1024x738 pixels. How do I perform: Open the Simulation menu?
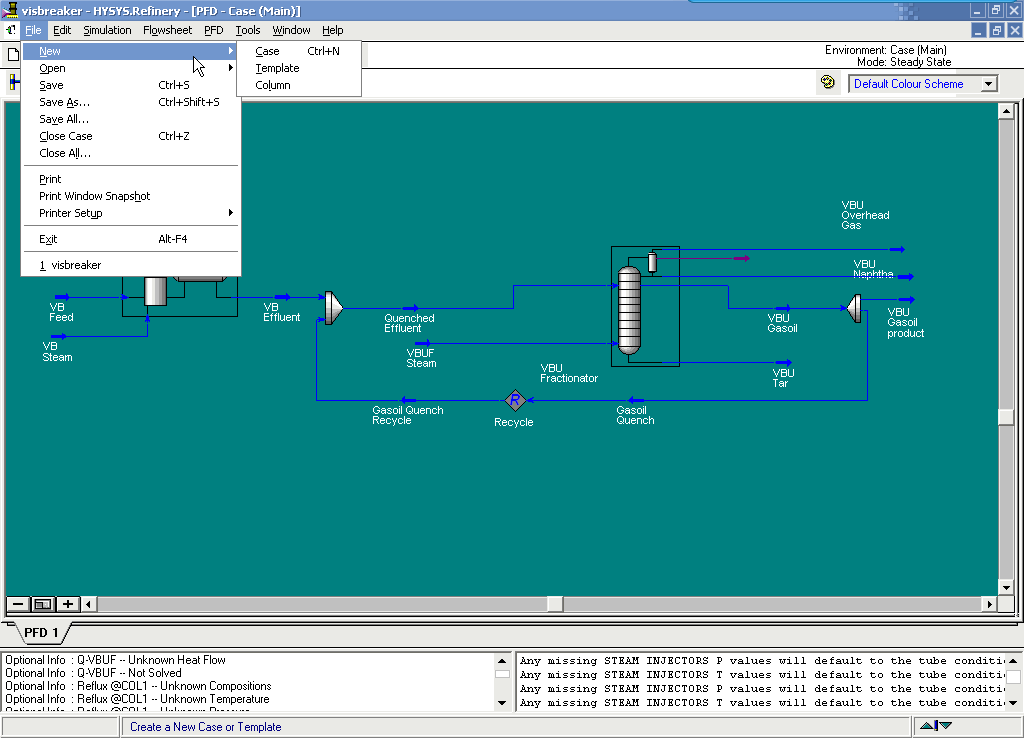[x=107, y=30]
